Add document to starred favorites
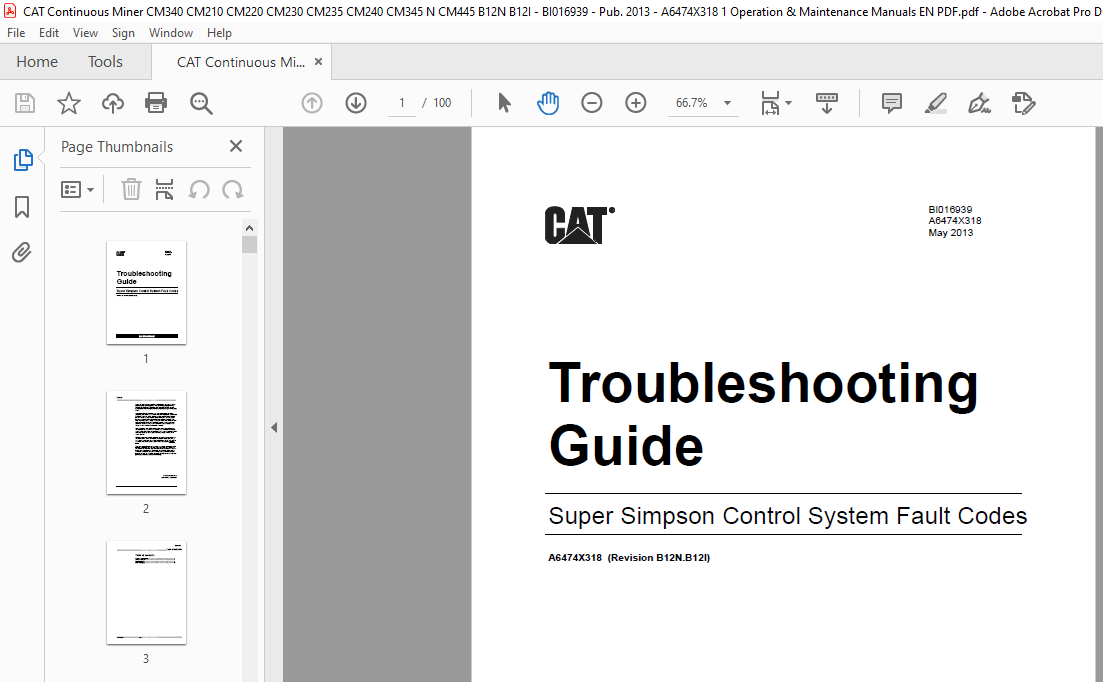 click(69, 103)
